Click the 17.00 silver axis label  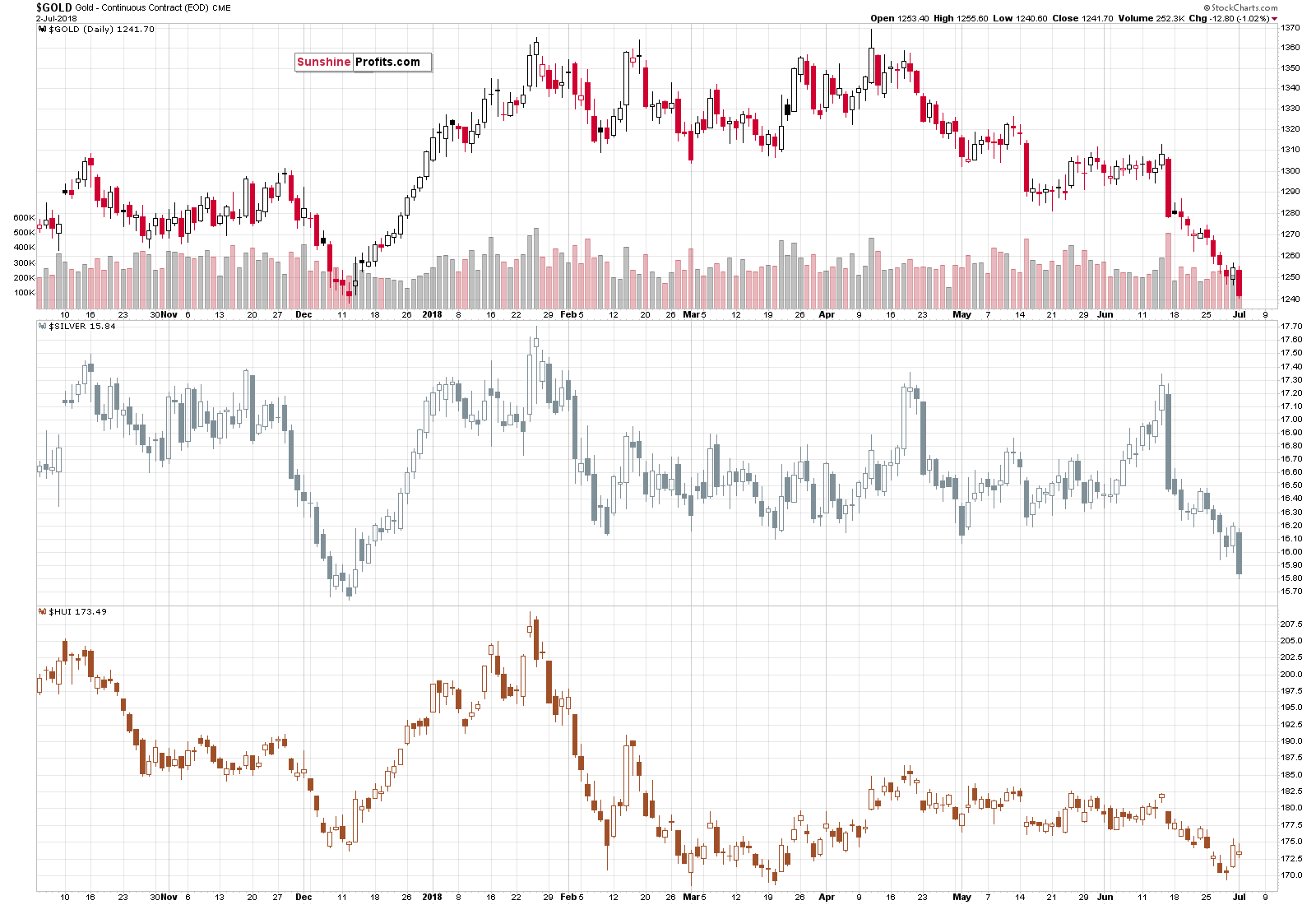(x=1291, y=420)
